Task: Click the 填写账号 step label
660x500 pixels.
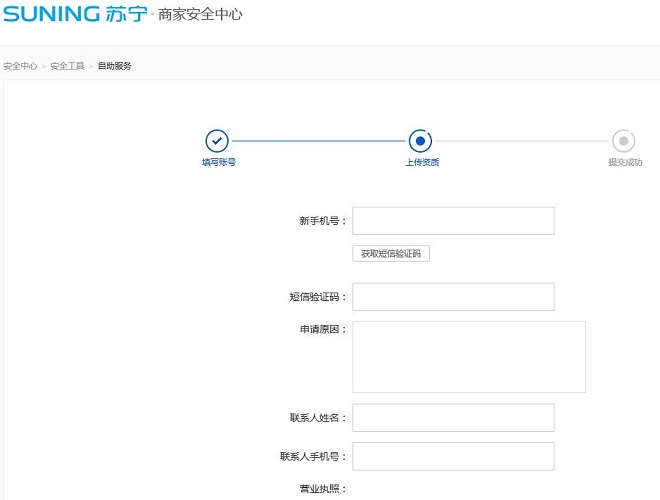Action: click(218, 162)
